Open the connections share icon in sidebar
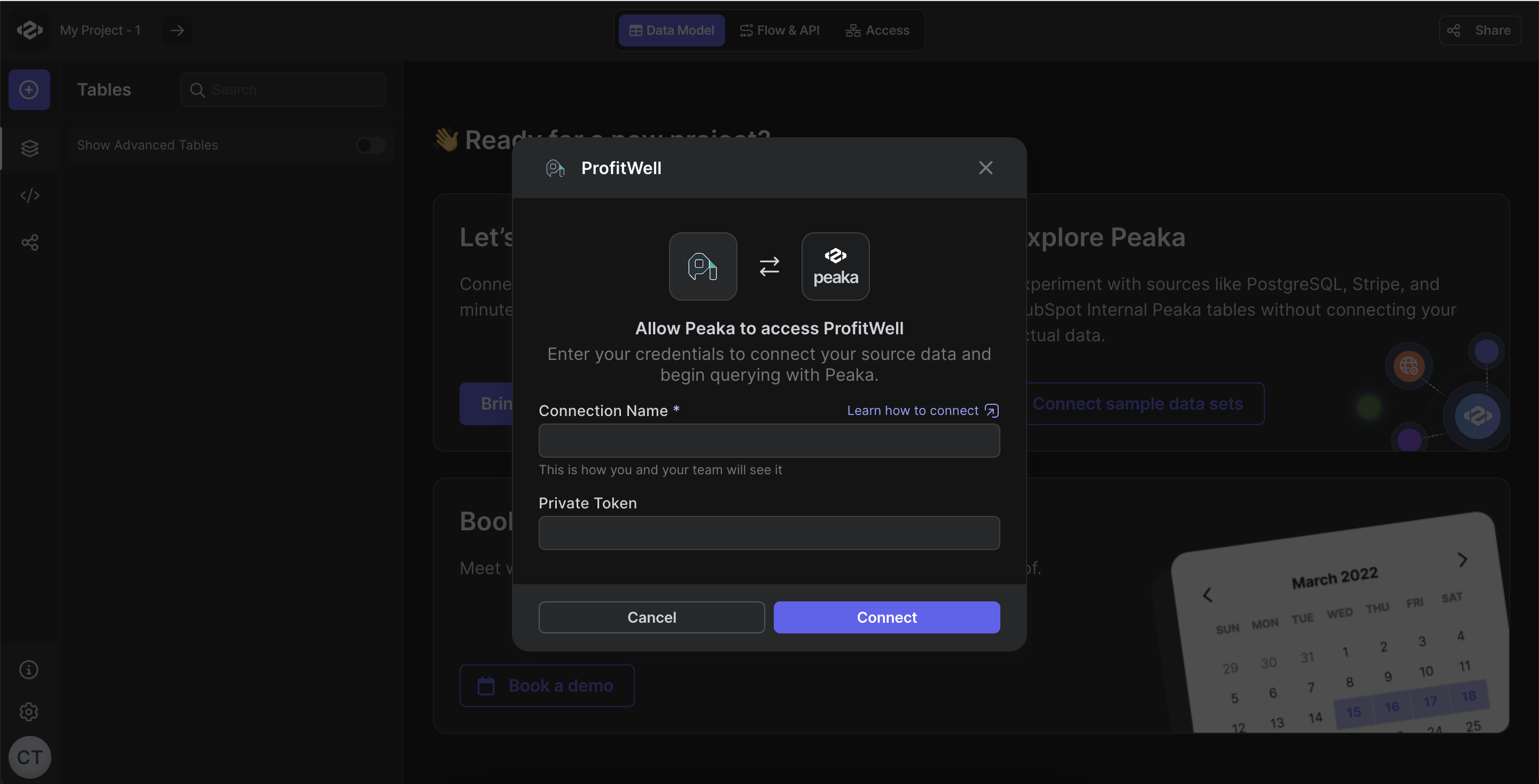The width and height of the screenshot is (1539, 784). tap(29, 242)
